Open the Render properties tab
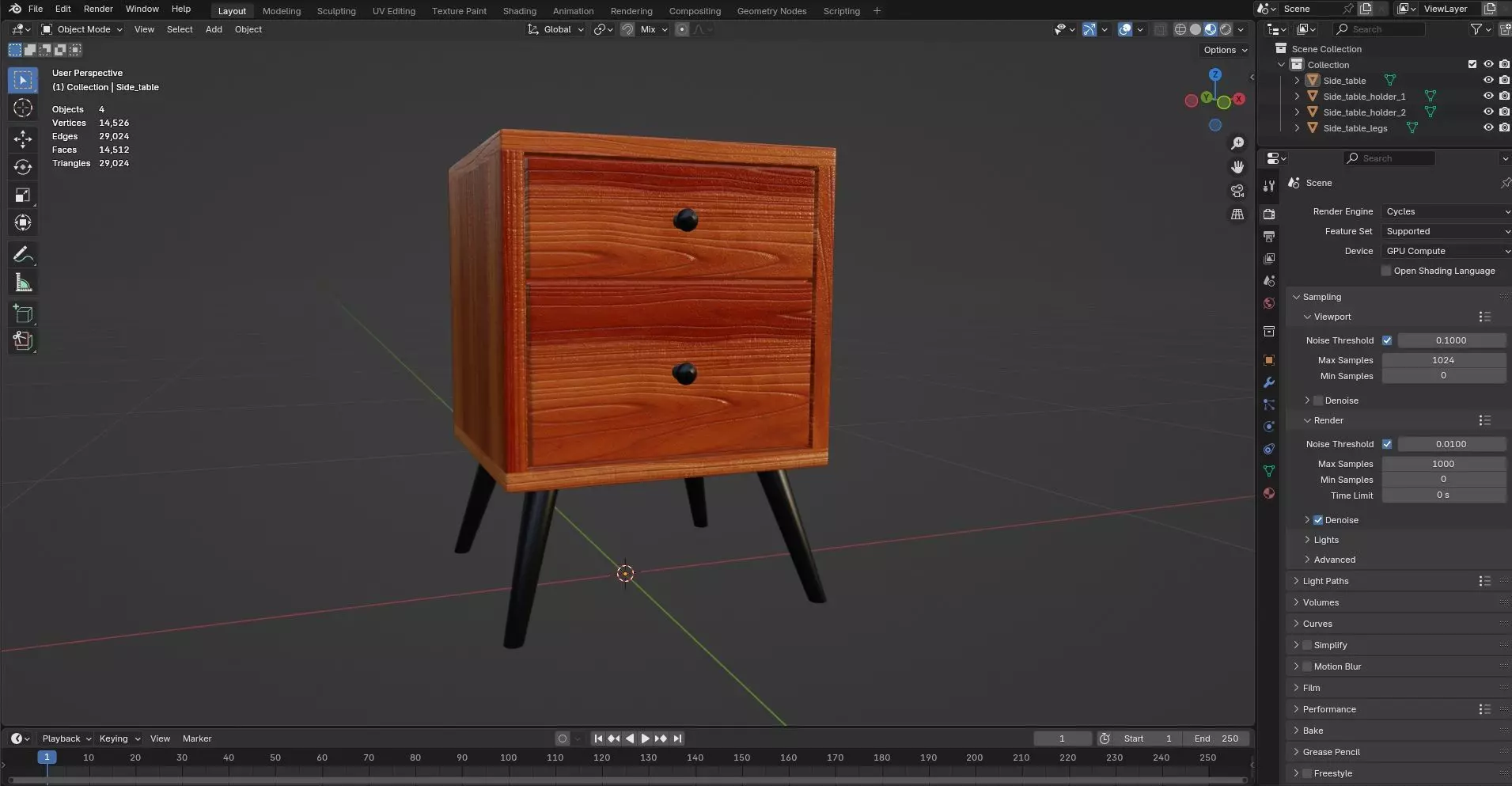The image size is (1512, 786). (1269, 214)
